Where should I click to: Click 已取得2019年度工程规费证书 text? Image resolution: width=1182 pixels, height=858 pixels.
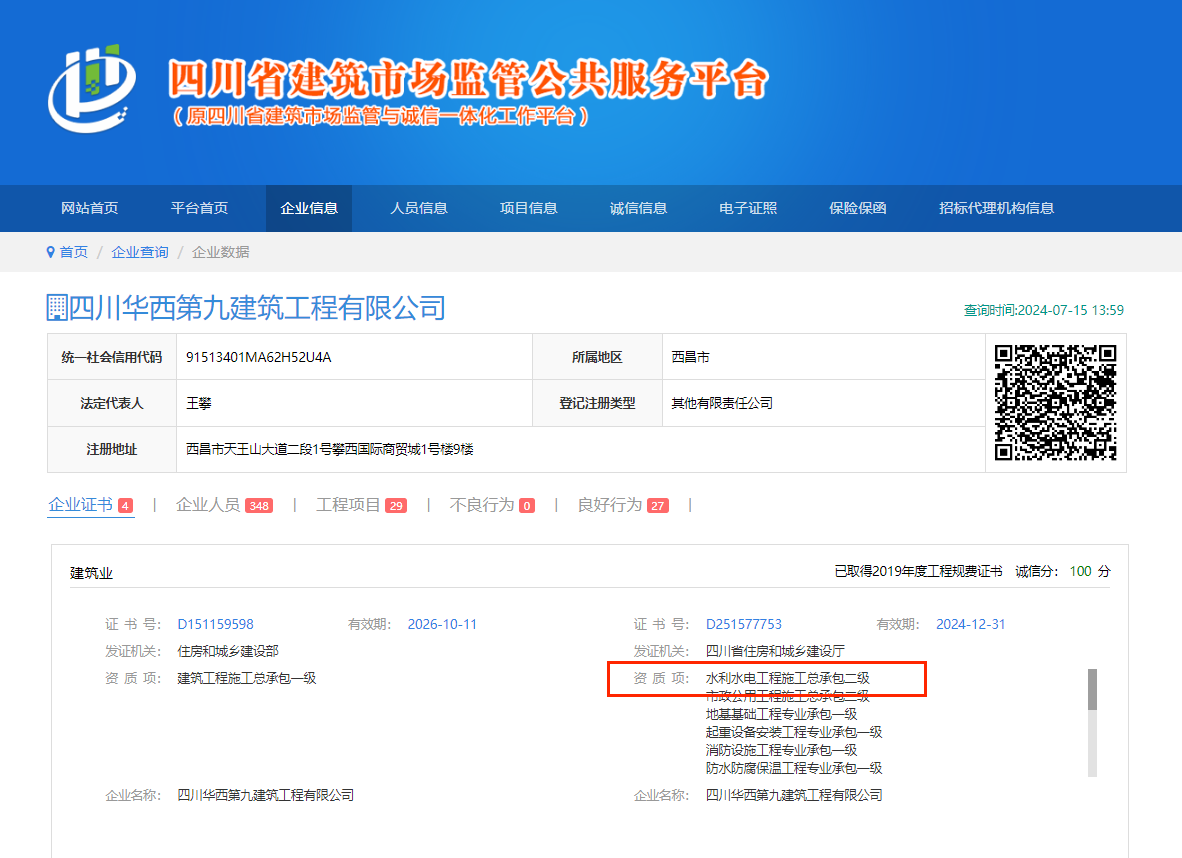(x=918, y=571)
